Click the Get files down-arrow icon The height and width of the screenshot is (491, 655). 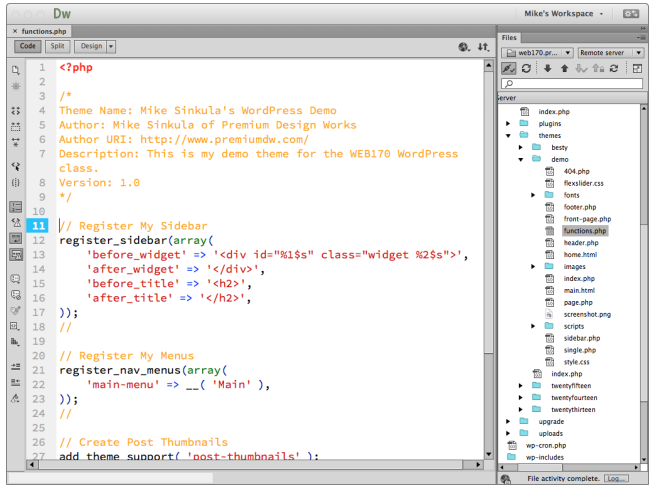coord(547,68)
